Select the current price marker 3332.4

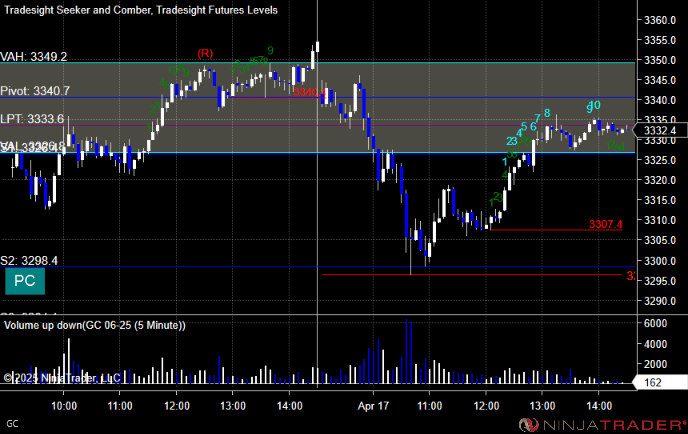(660, 130)
